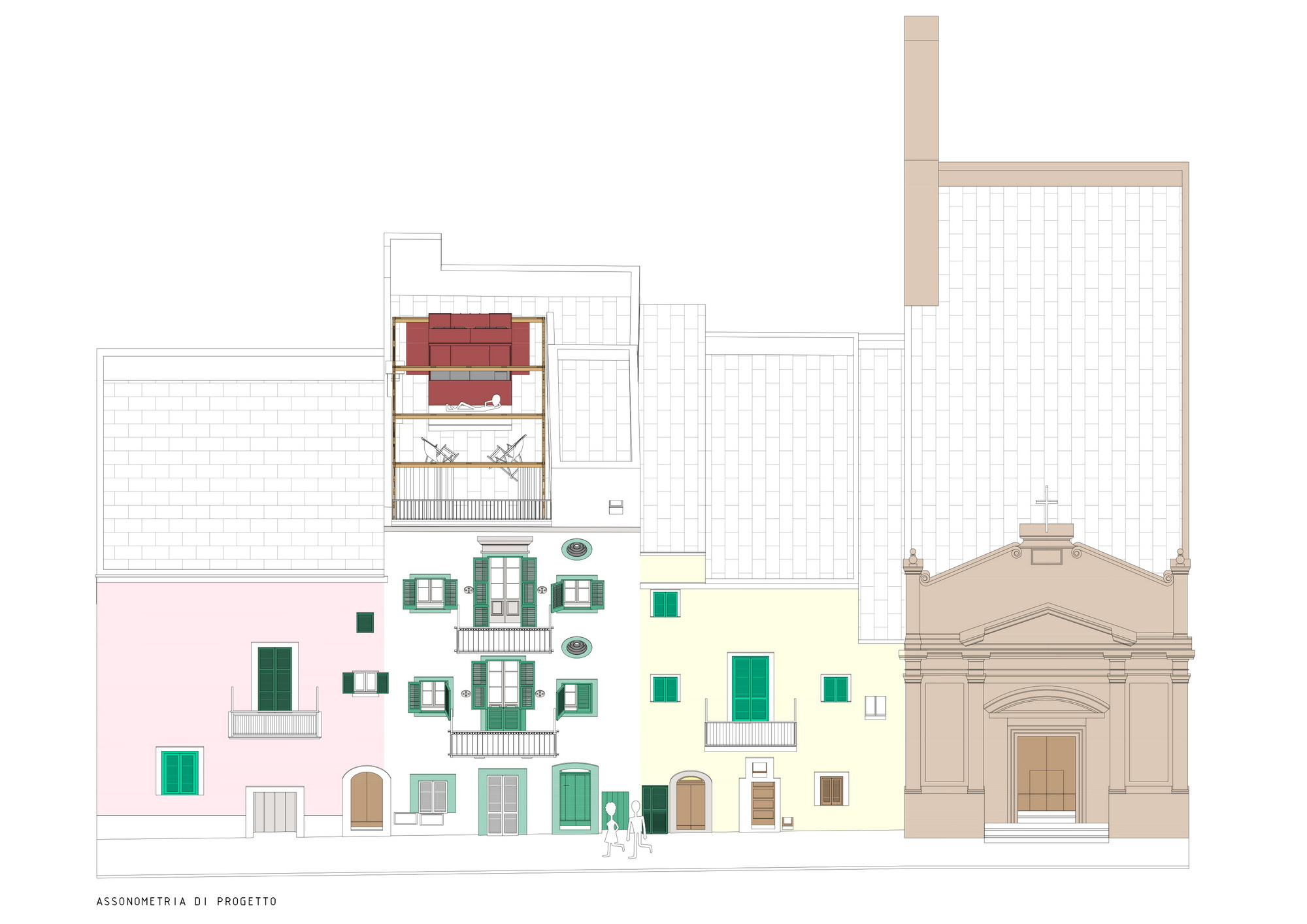This screenshot has height=924, width=1307.
Task: Click the pink building's dark green balcony door
Action: [x=275, y=679]
